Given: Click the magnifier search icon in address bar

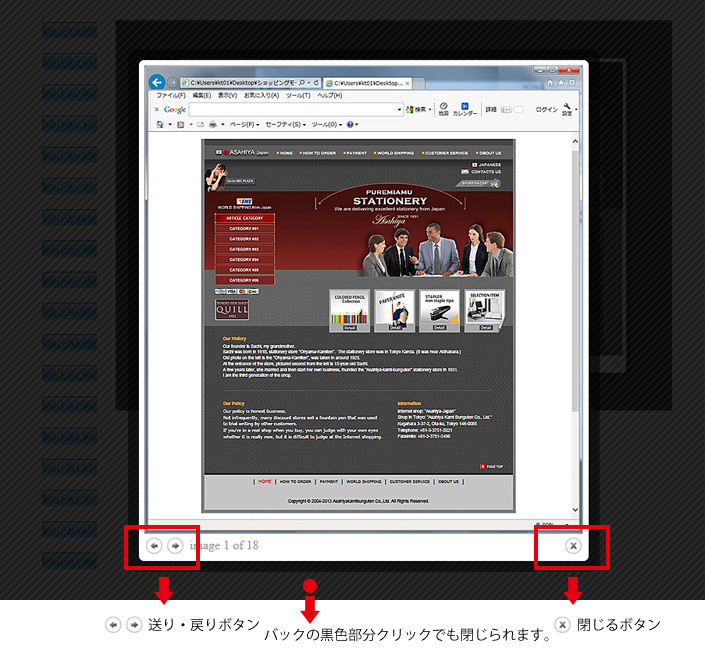Looking at the screenshot, I should 302,83.
